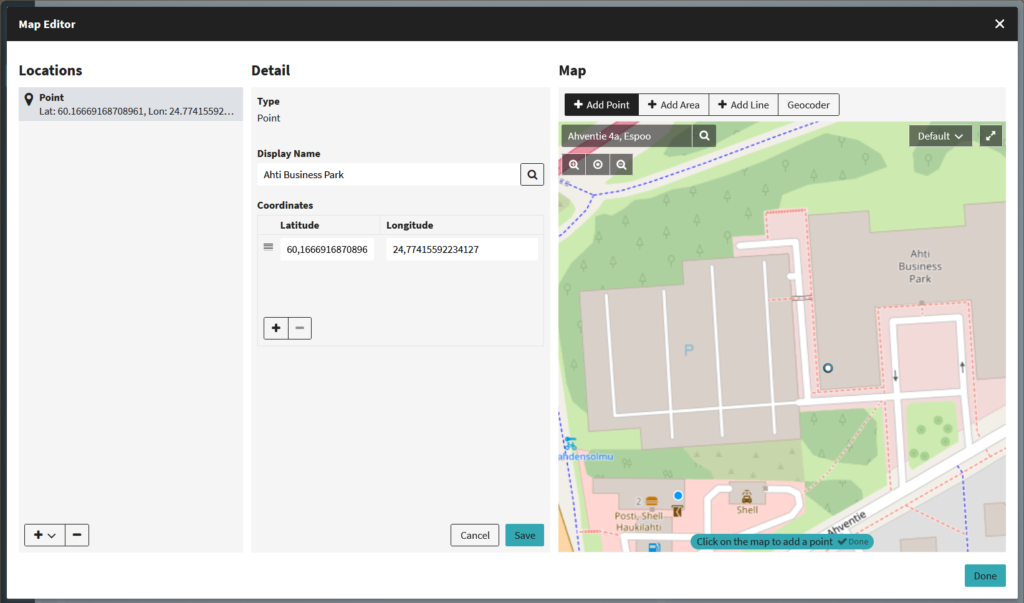Select the Point entry in Locations list

[131, 105]
